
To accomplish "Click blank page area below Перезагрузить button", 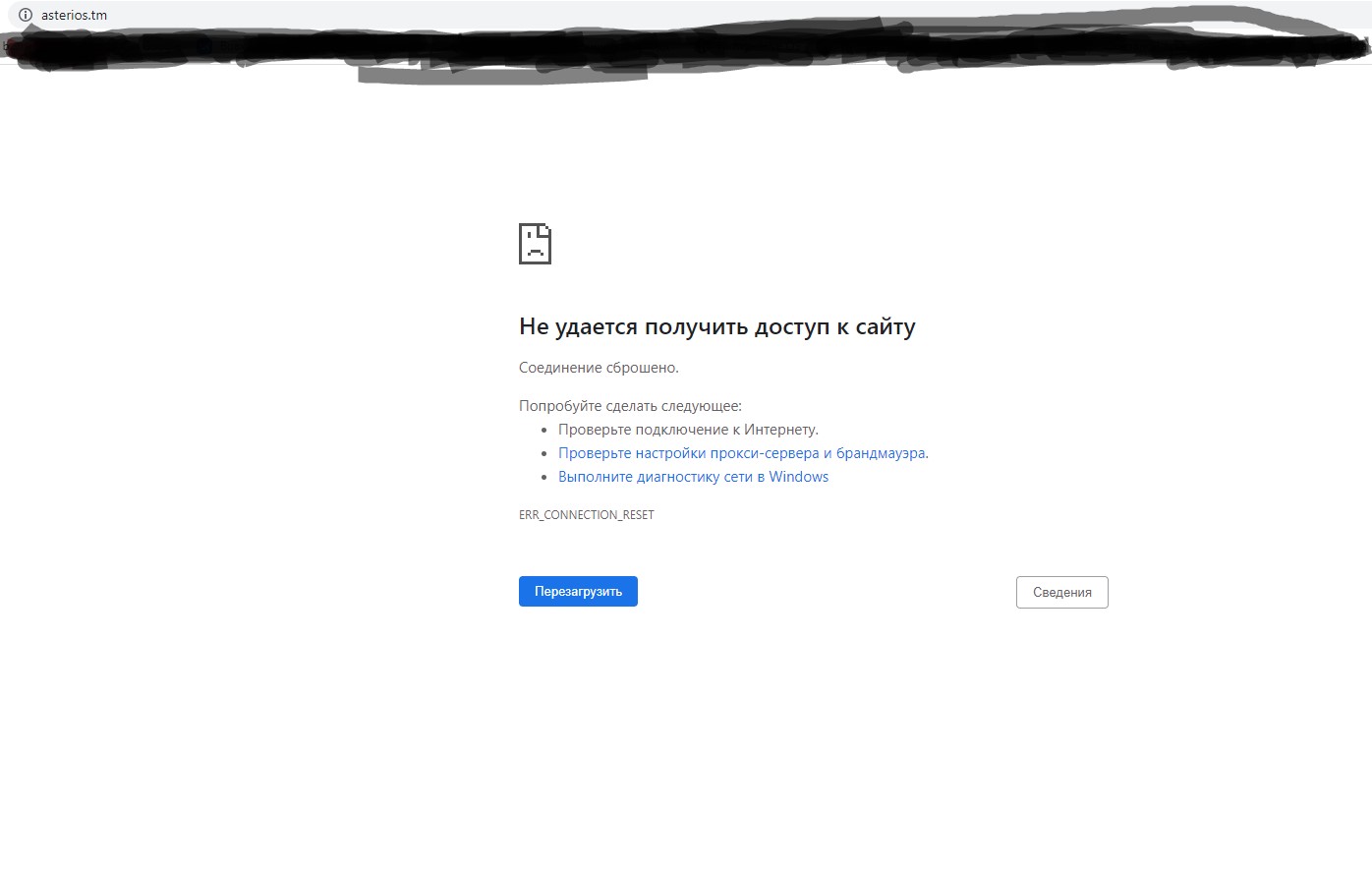I will [x=578, y=708].
